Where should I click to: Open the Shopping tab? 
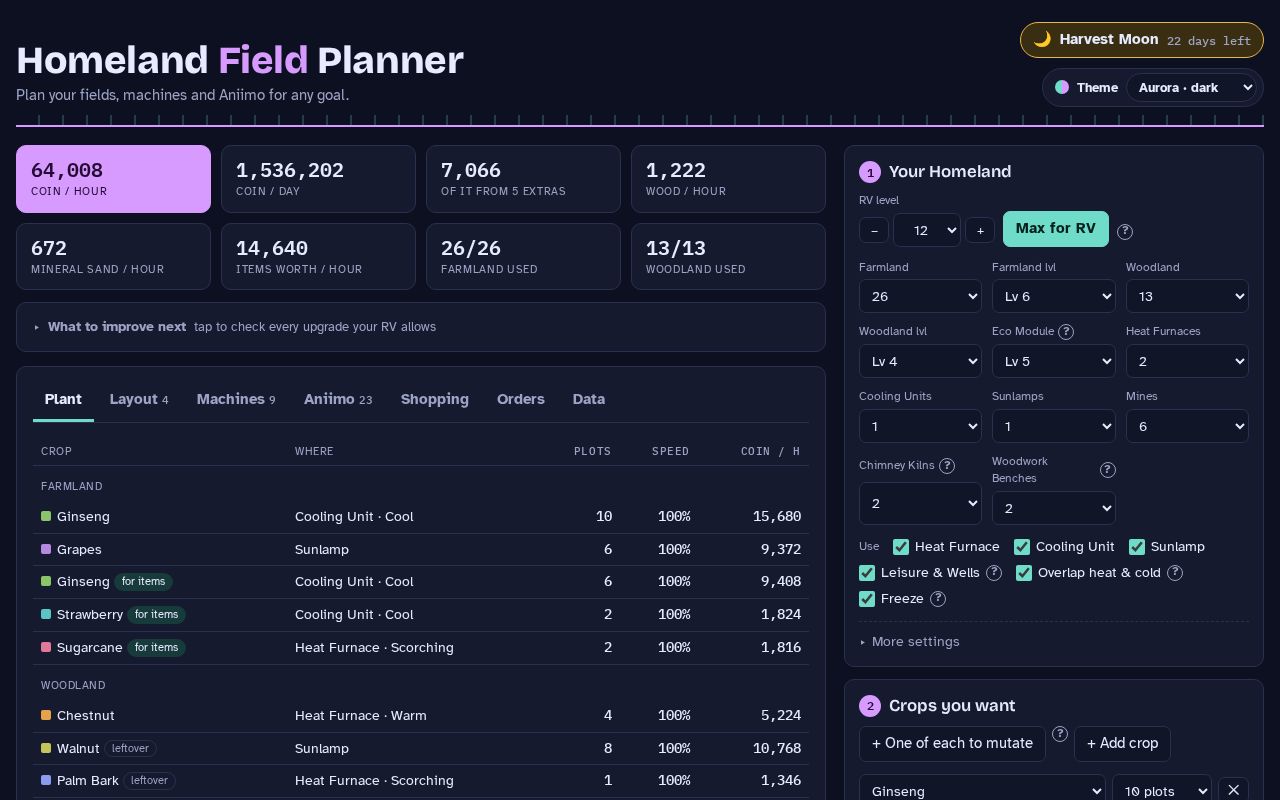point(435,399)
